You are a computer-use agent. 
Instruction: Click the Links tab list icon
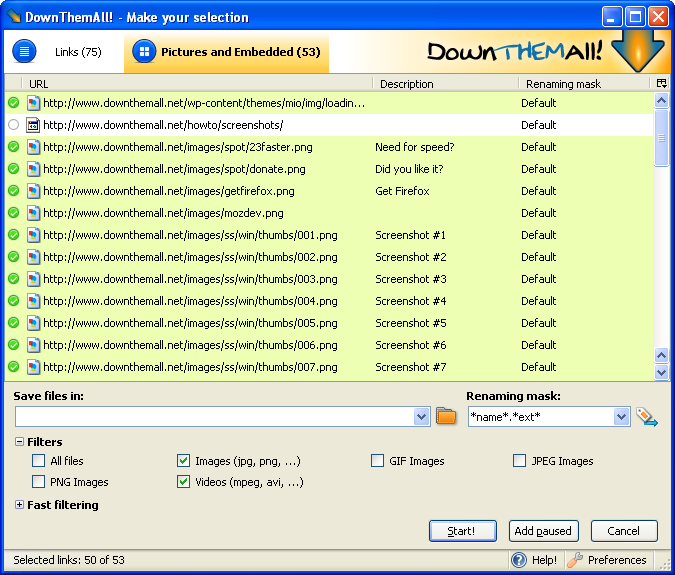point(24,51)
